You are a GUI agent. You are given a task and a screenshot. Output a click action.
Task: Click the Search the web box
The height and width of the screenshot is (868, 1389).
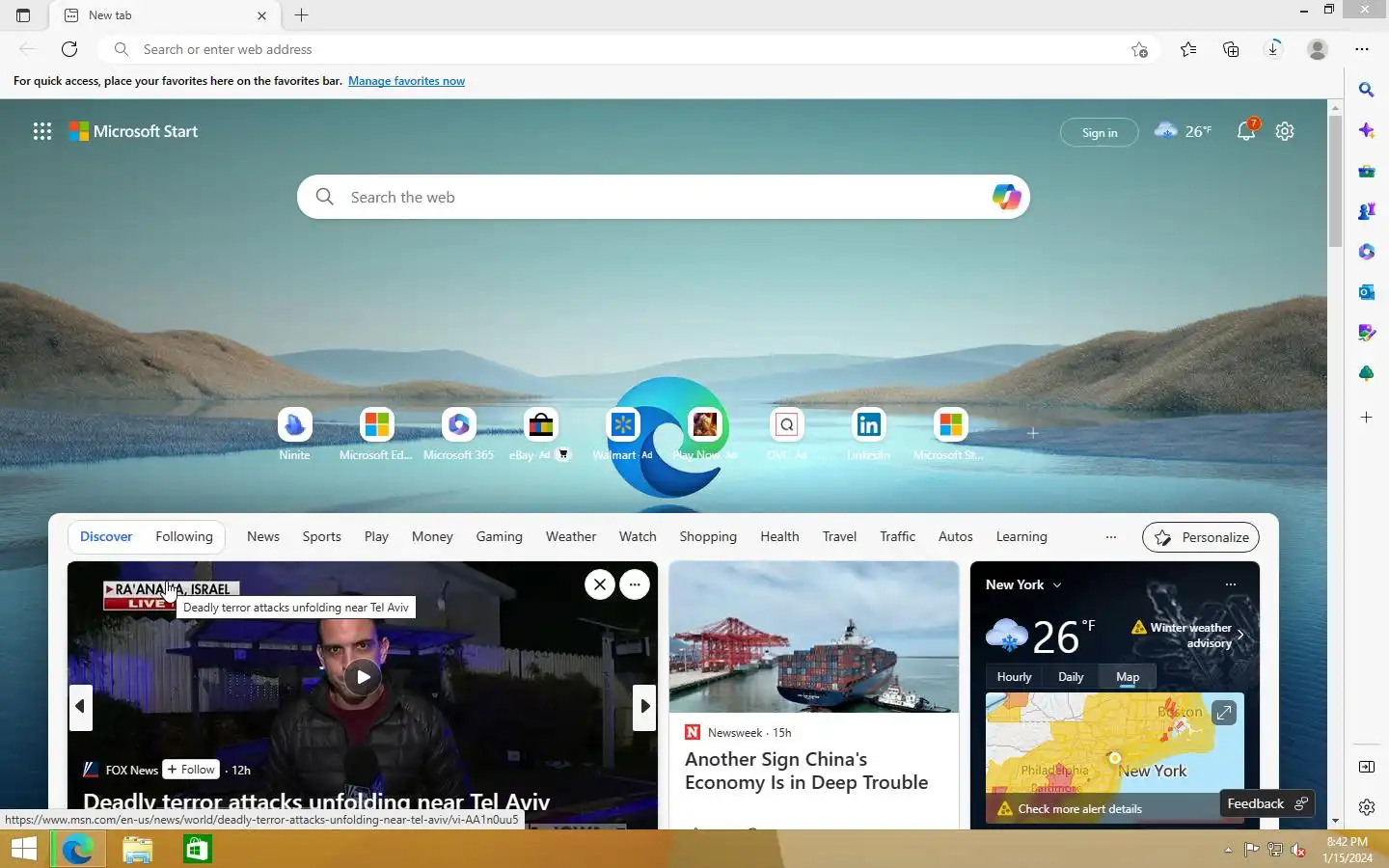coord(664,197)
